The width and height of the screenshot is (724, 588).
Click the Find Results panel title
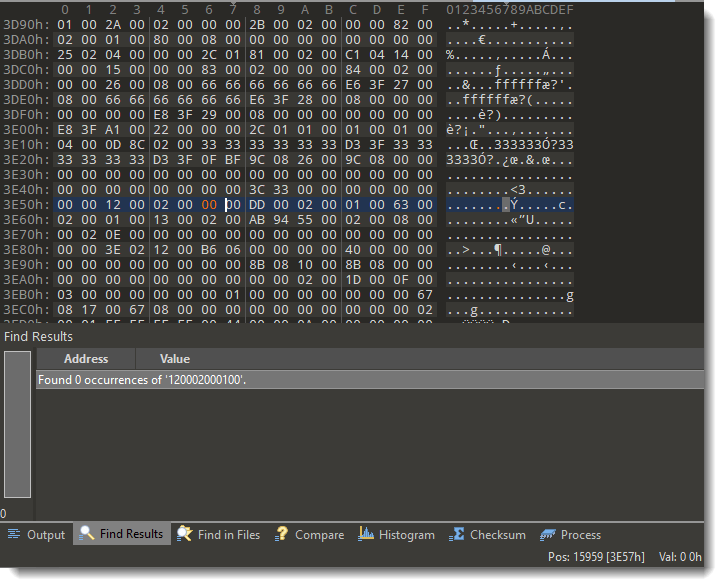(38, 337)
